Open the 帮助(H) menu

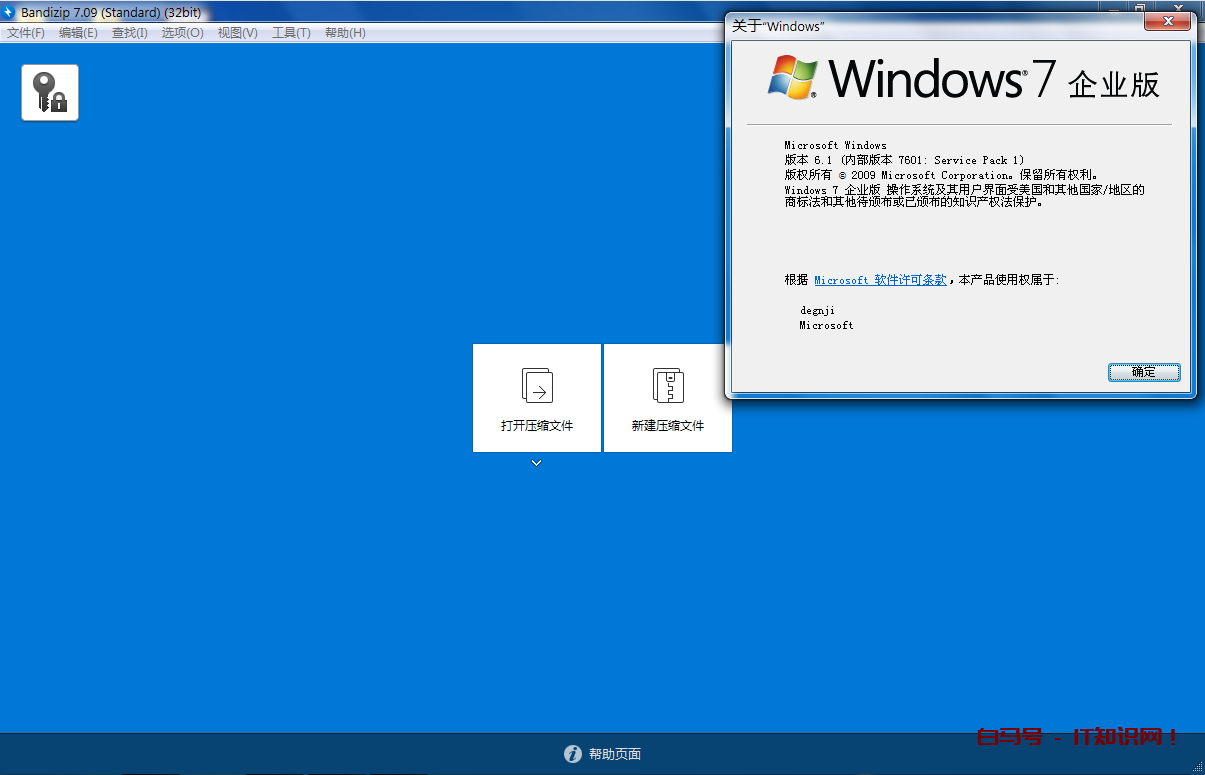(x=345, y=33)
